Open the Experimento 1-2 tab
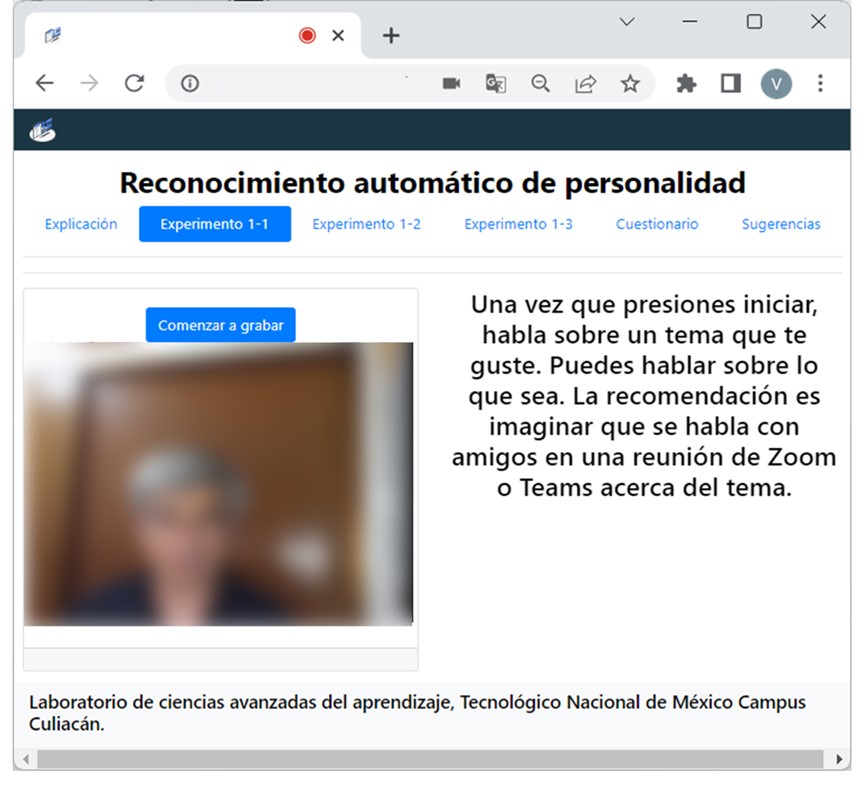The height and width of the screenshot is (785, 863). pyautogui.click(x=367, y=224)
